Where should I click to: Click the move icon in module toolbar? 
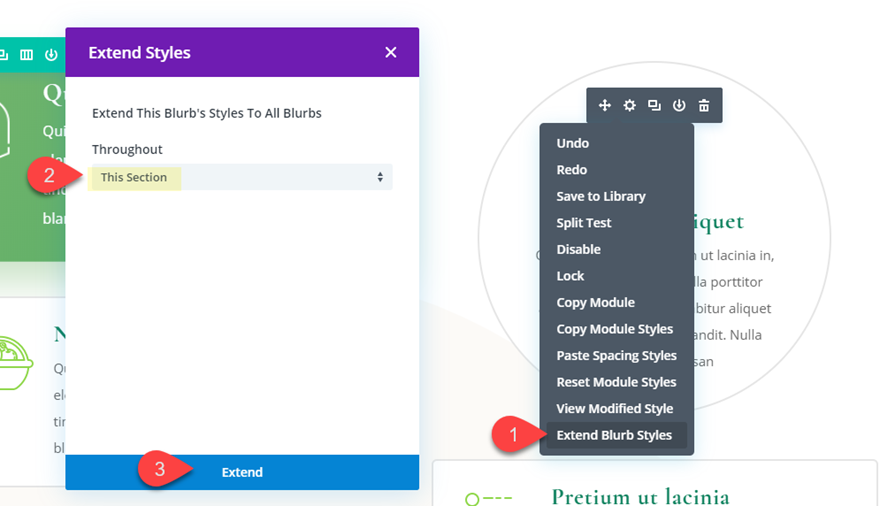pos(605,105)
